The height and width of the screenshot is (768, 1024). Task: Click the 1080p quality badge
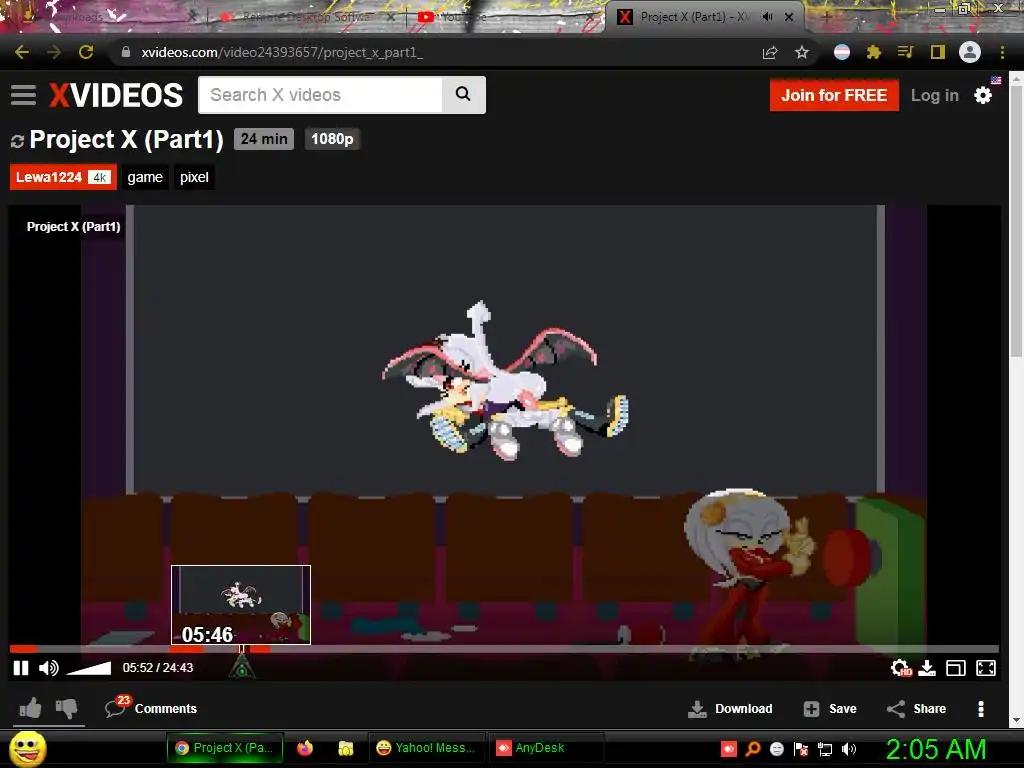click(332, 139)
